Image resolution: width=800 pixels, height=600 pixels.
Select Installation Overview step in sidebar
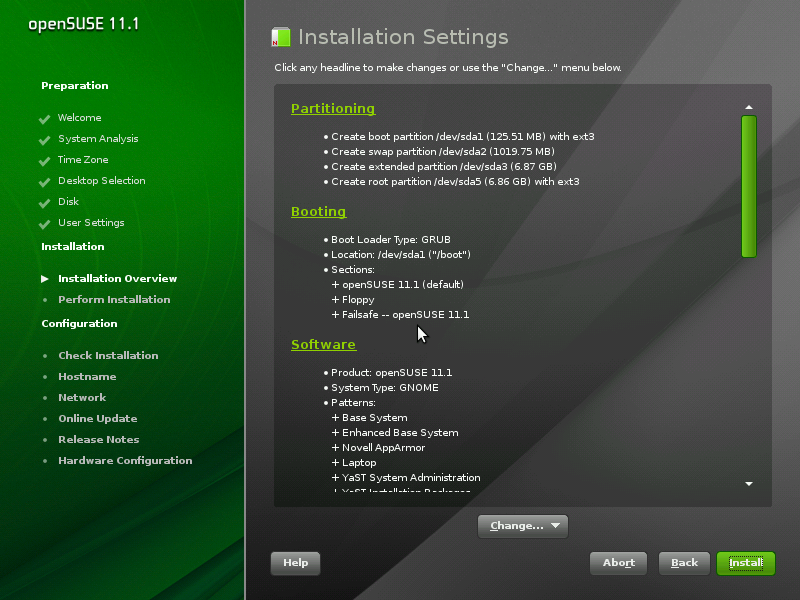point(117,279)
